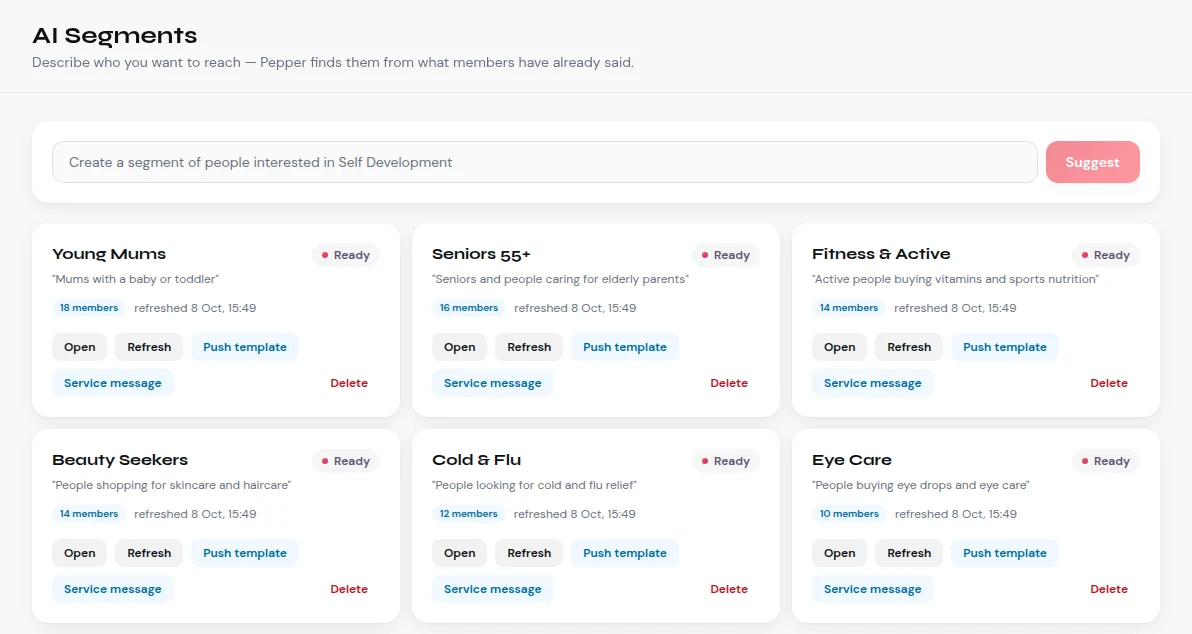Open the Cold & Flu segment
The width and height of the screenshot is (1192, 634).
pos(460,553)
